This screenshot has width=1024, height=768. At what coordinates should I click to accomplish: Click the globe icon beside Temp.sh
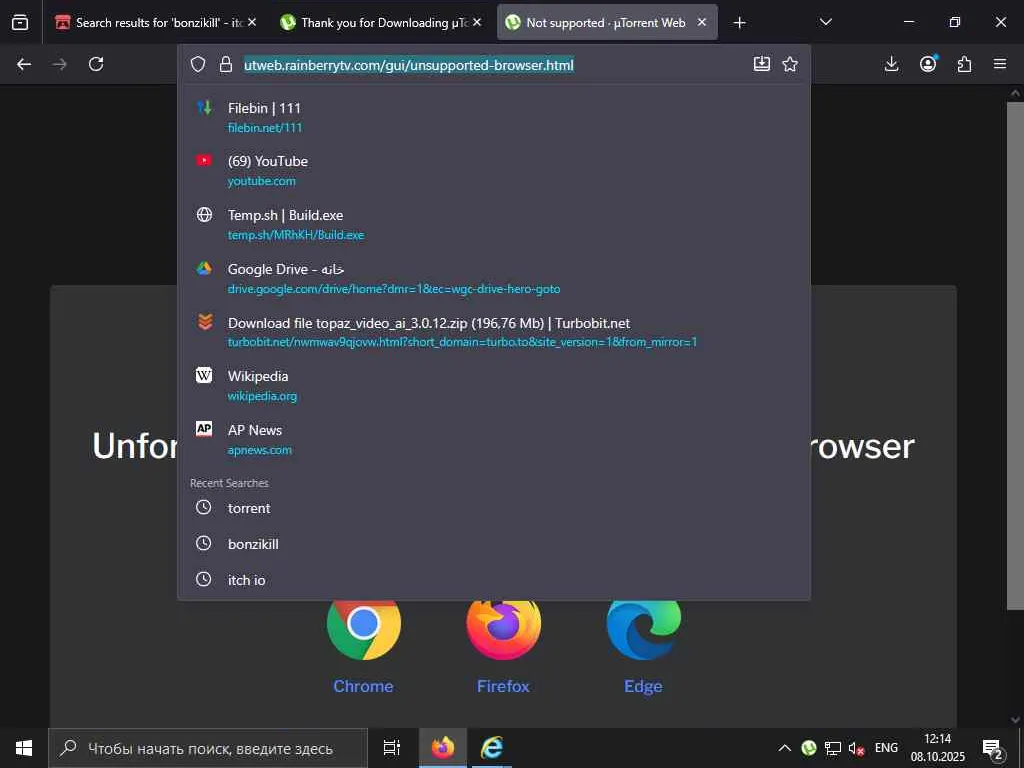[204, 214]
